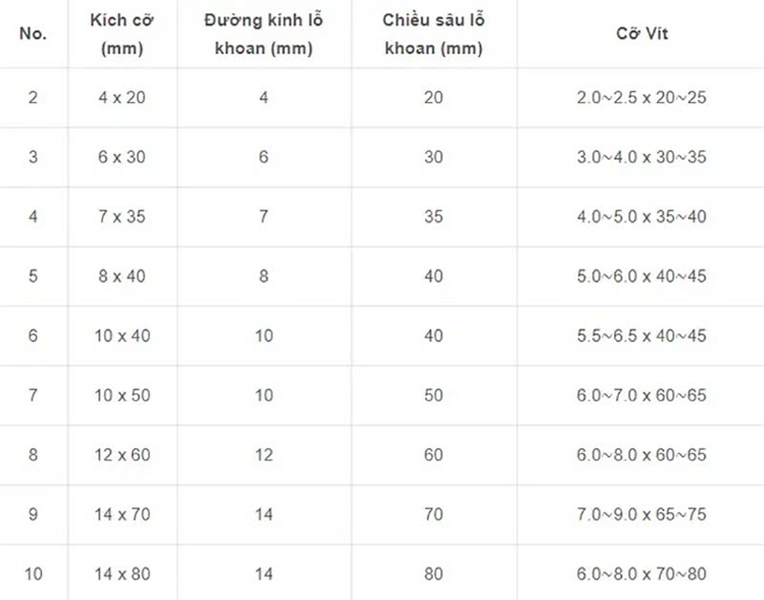The height and width of the screenshot is (600, 764).
Task: Select the "Đường kính lỗ khoan" header
Action: click(x=264, y=34)
